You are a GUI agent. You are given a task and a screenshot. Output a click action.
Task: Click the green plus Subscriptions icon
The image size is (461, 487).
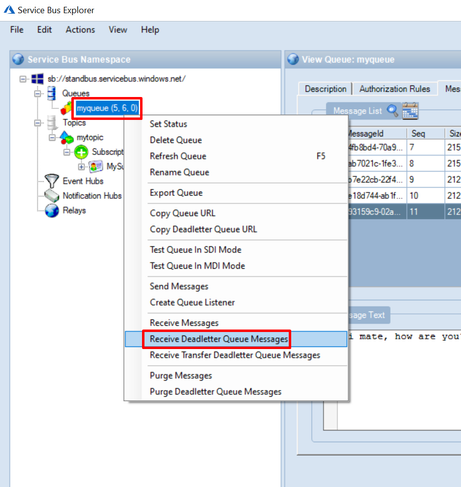point(81,152)
